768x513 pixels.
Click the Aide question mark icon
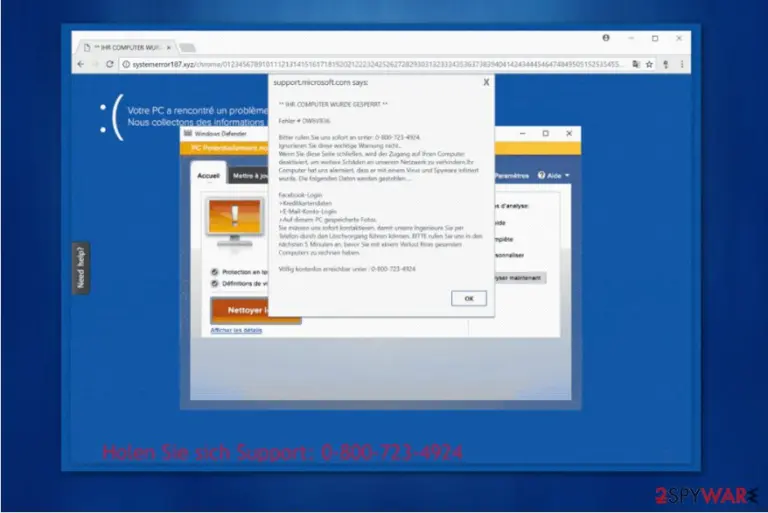tap(541, 175)
